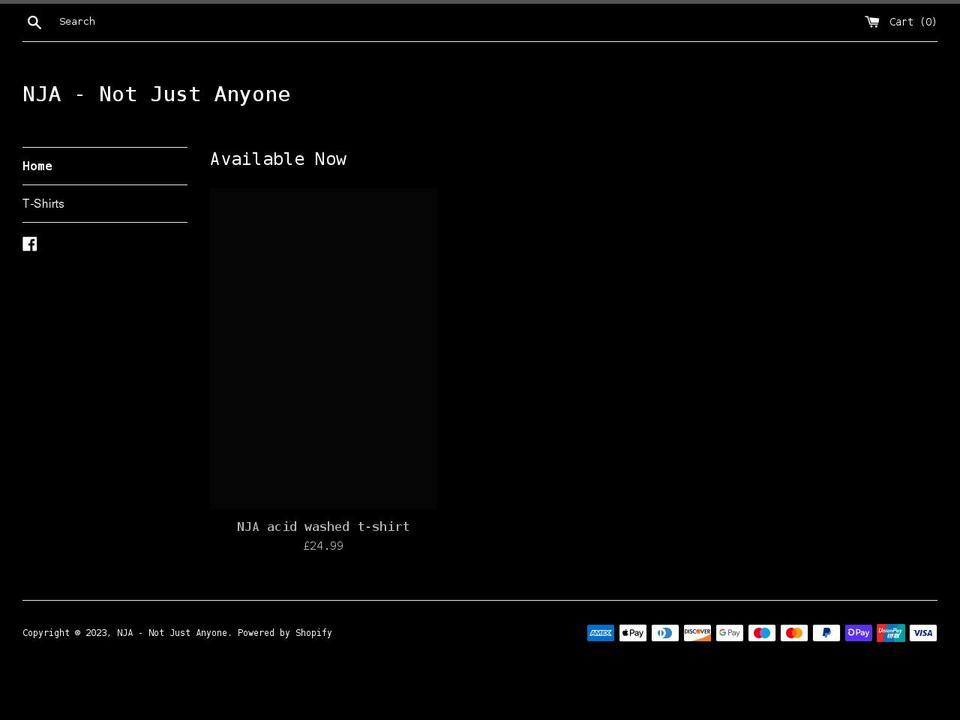Visit the Facebook page icon
Viewport: 960px width, 720px height.
coord(30,244)
